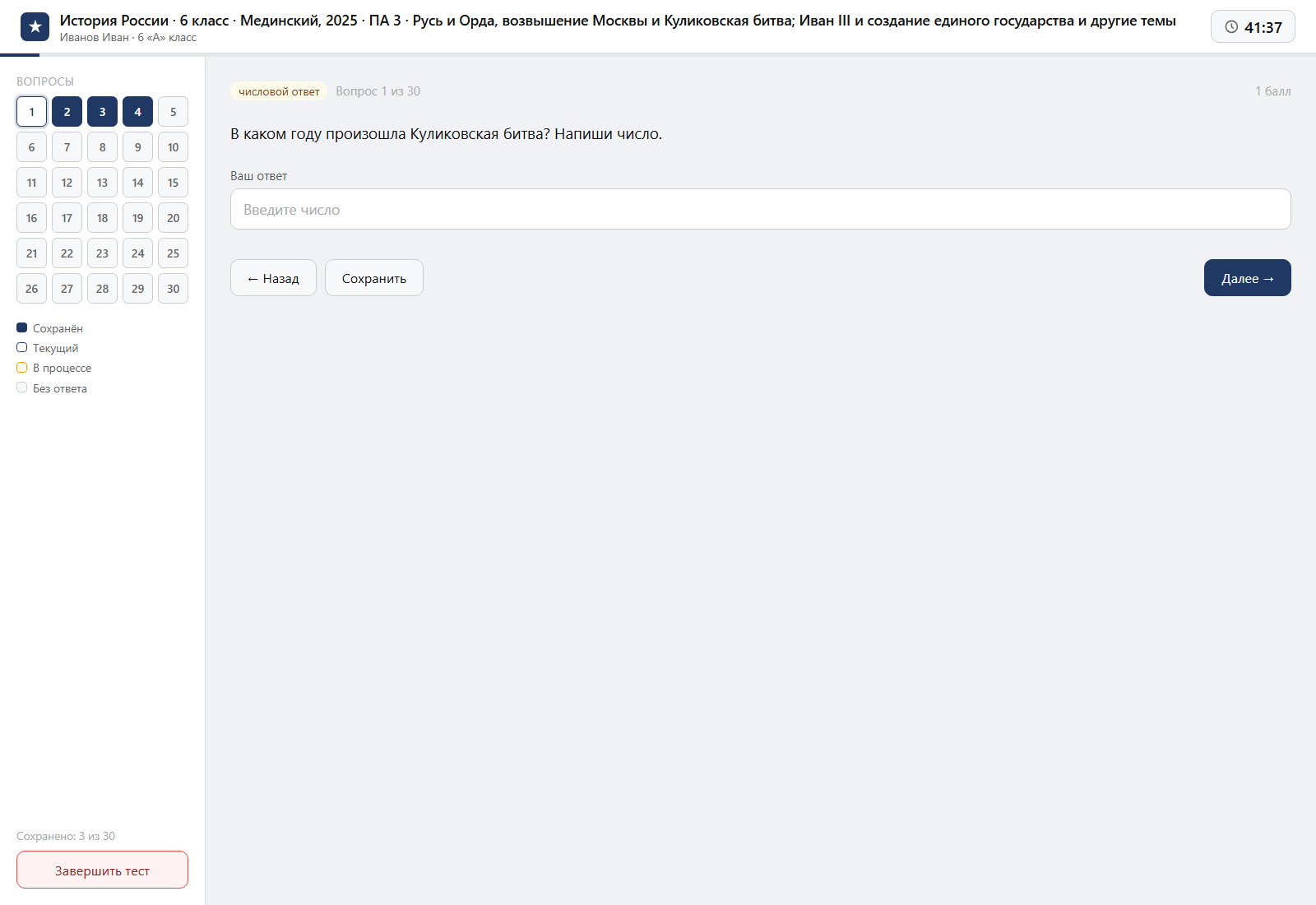Click the Сохранён legend entry
The height and width of the screenshot is (905, 1316).
coord(50,328)
